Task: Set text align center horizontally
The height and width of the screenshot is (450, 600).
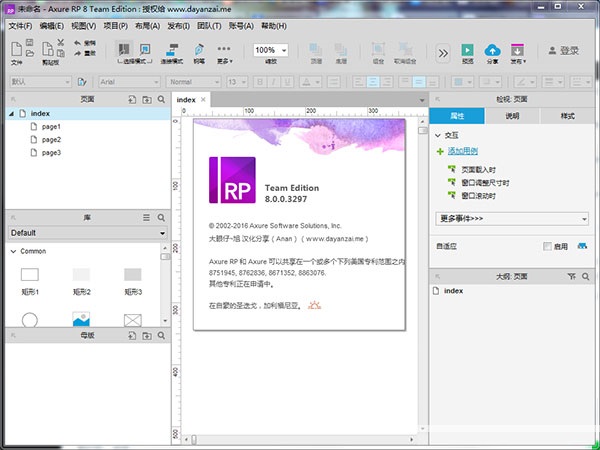Action: [x=373, y=82]
